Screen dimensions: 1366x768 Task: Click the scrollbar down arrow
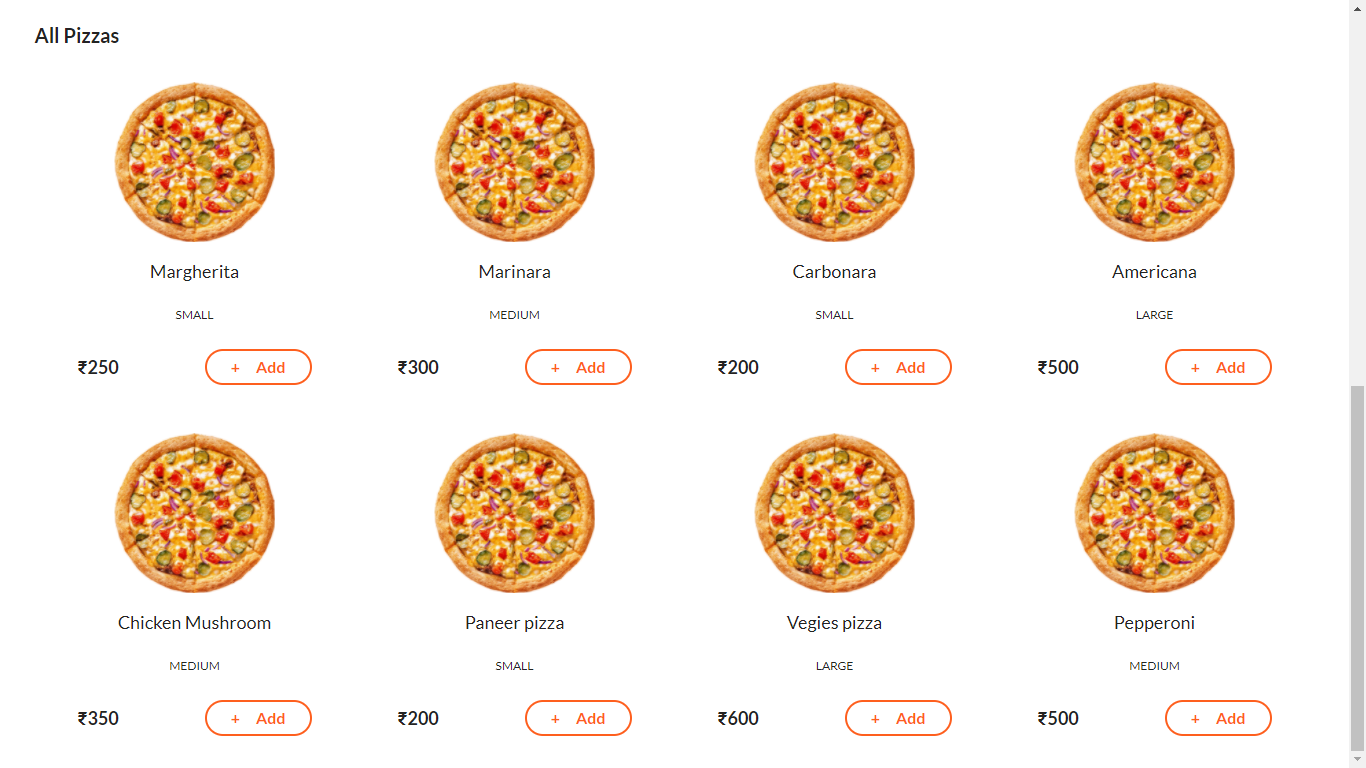tap(1358, 759)
